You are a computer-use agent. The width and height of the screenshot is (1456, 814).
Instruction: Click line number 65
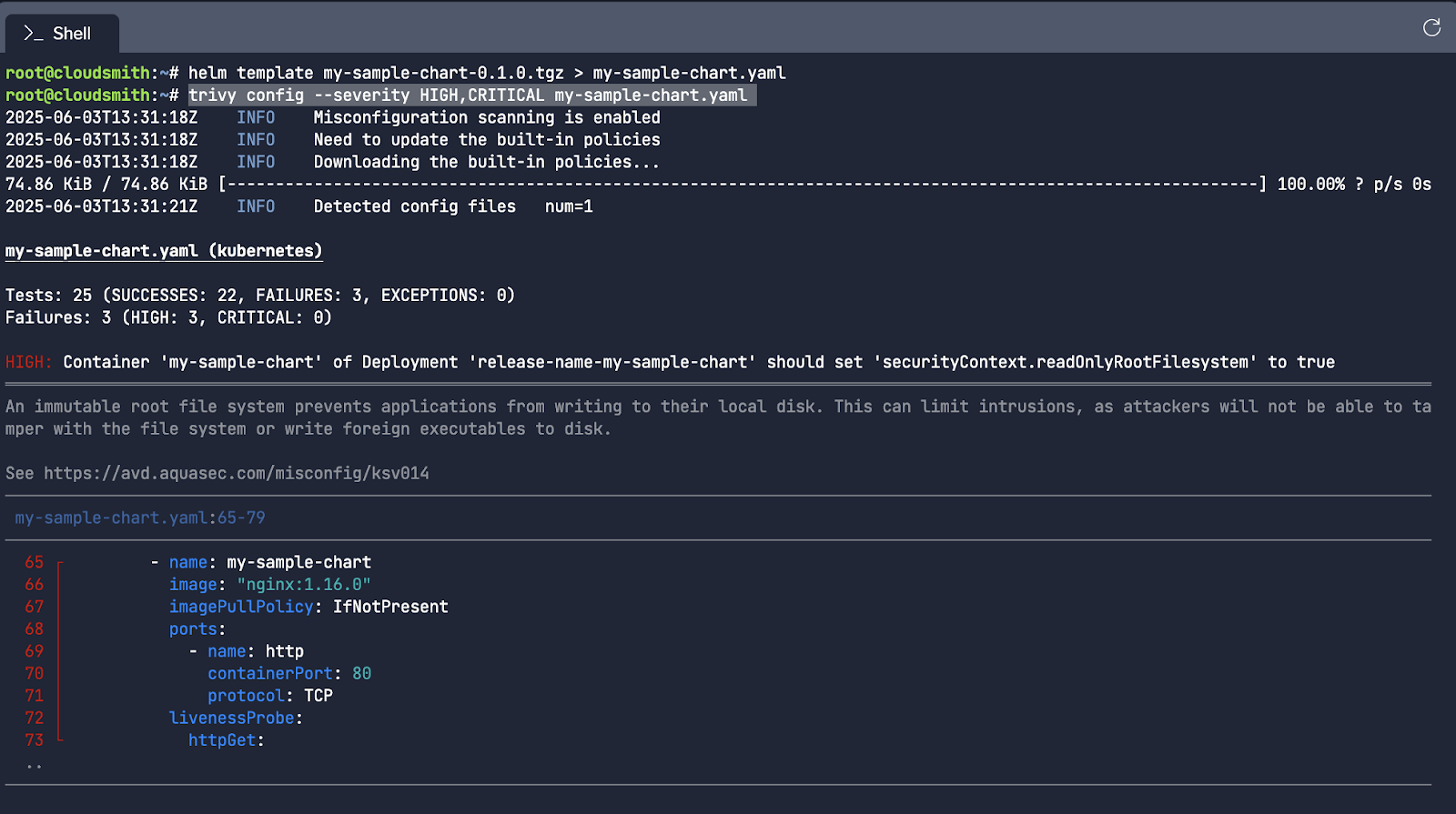click(x=35, y=563)
